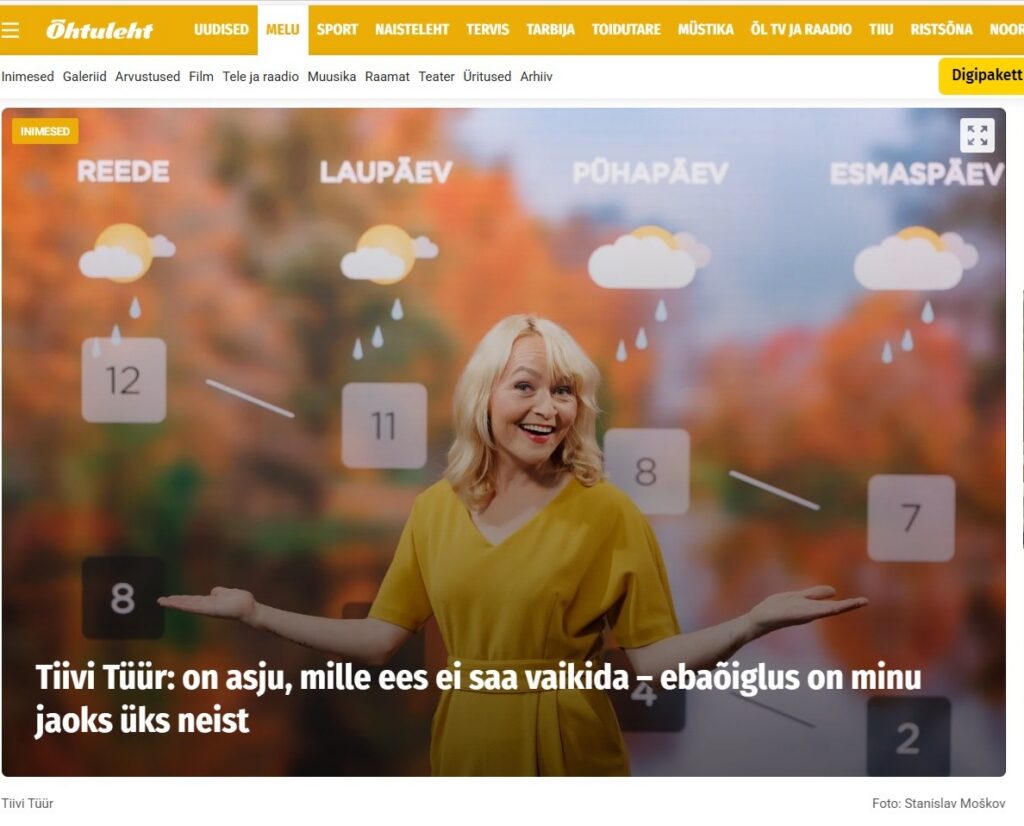Open the Arvustused subcategory link
The image size is (1024, 826).
pyautogui.click(x=148, y=76)
